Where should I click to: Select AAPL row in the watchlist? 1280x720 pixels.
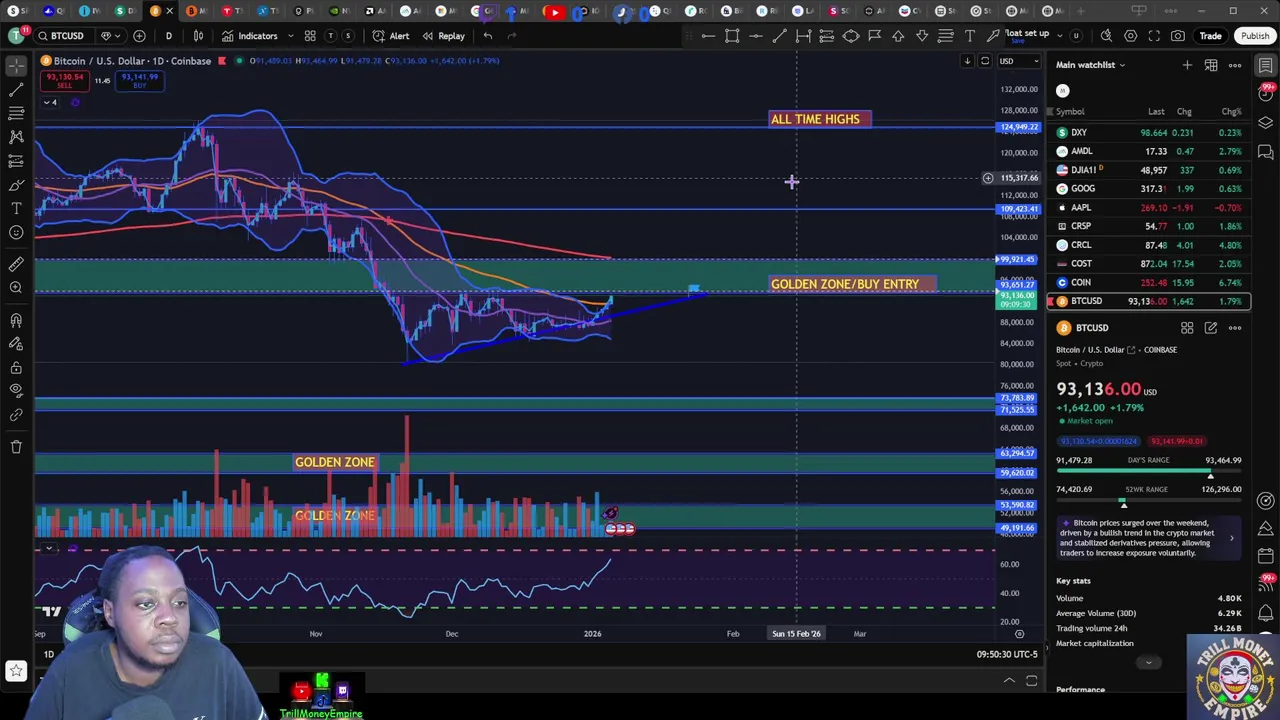pos(1149,207)
